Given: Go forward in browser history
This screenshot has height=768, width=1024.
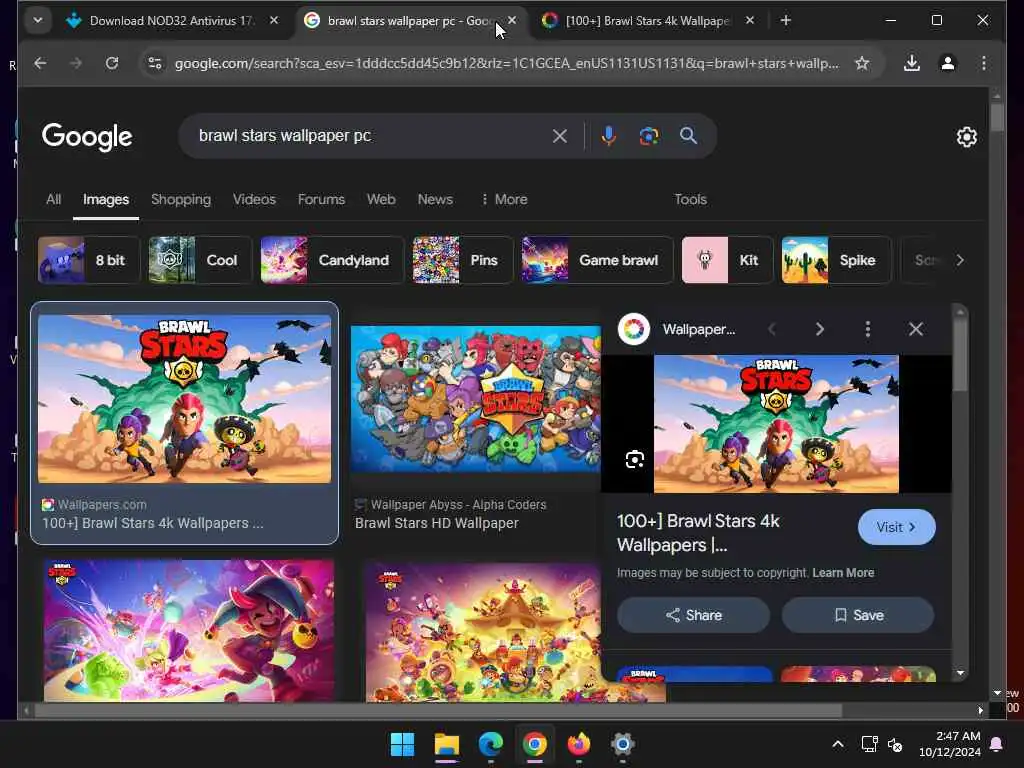Looking at the screenshot, I should pos(76,63).
